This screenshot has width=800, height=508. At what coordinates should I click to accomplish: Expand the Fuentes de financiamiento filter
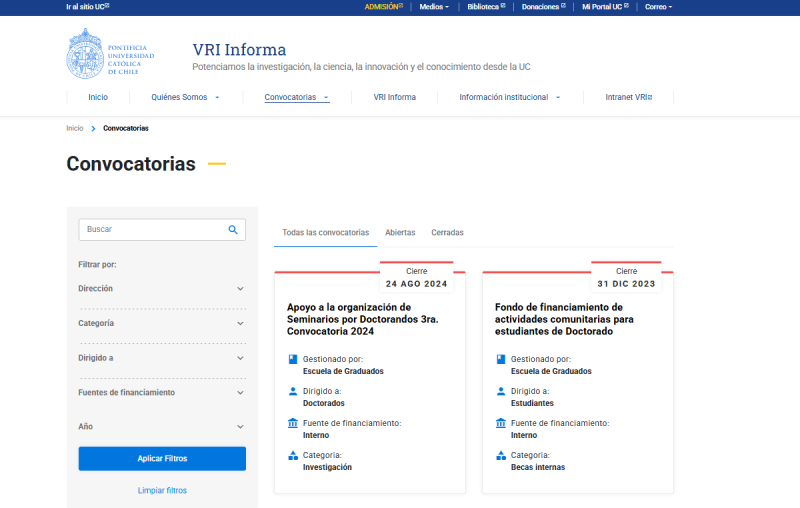162,393
